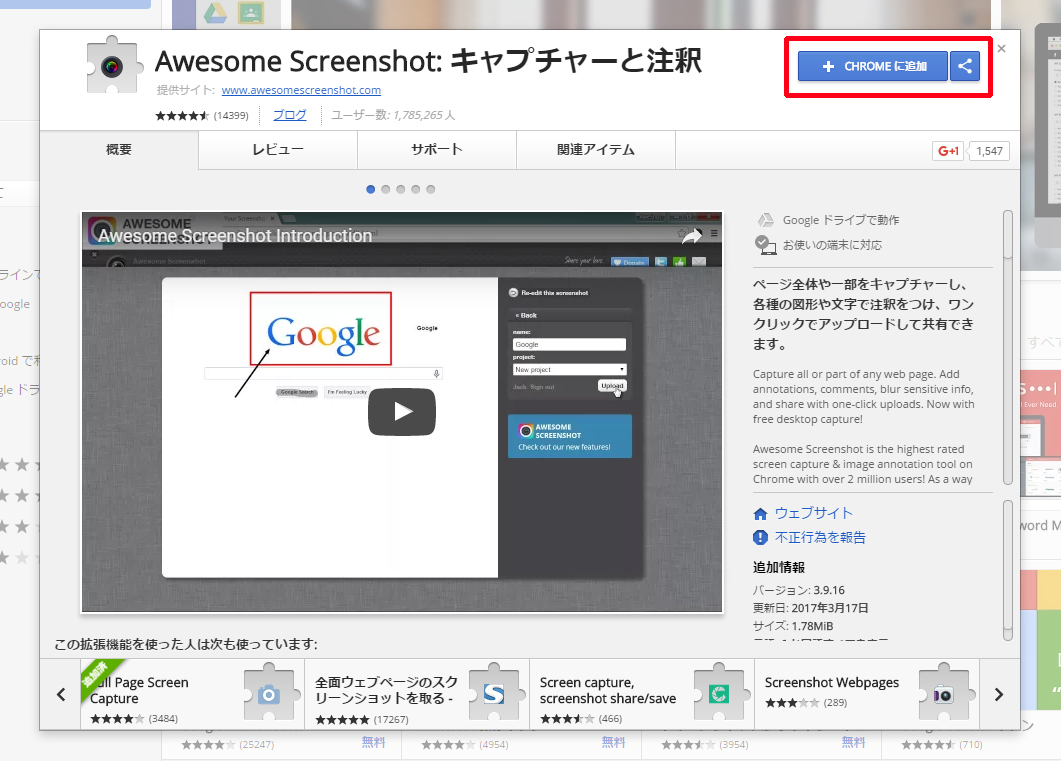Click the Full Page Screen Capture camera icon
Screen dimensions: 1061x761
[269, 693]
